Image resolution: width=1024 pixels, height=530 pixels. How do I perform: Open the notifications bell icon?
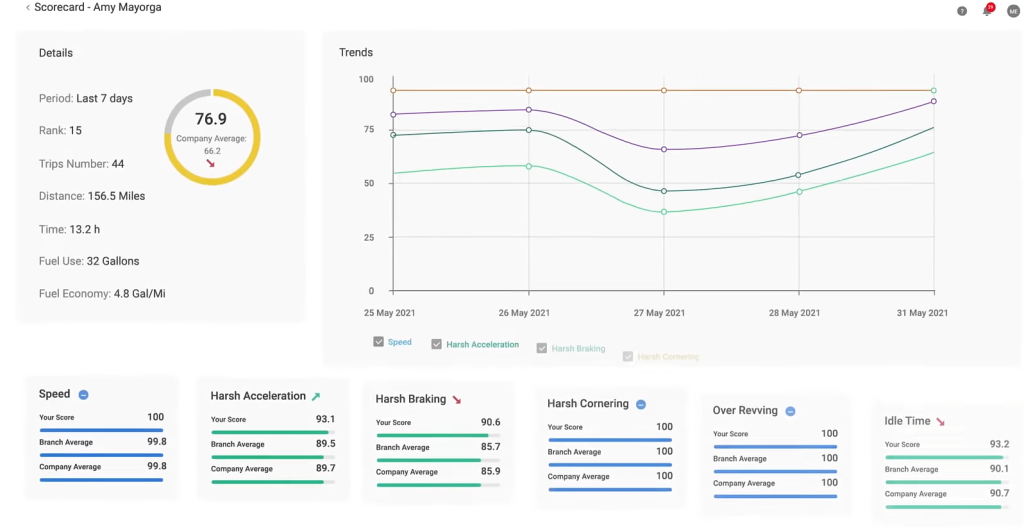click(987, 10)
